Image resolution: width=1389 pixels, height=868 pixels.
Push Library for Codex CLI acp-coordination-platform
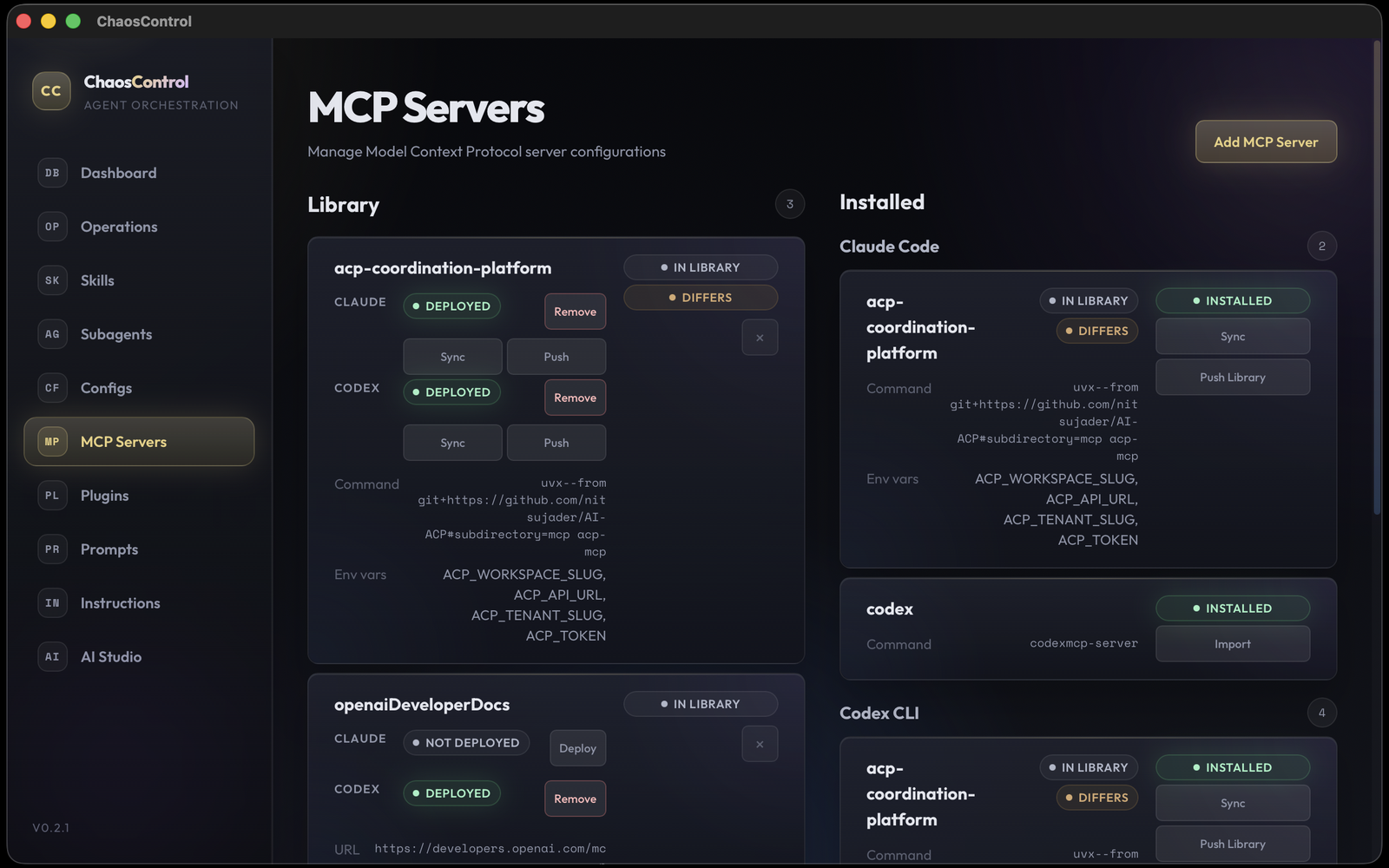[x=1233, y=844]
